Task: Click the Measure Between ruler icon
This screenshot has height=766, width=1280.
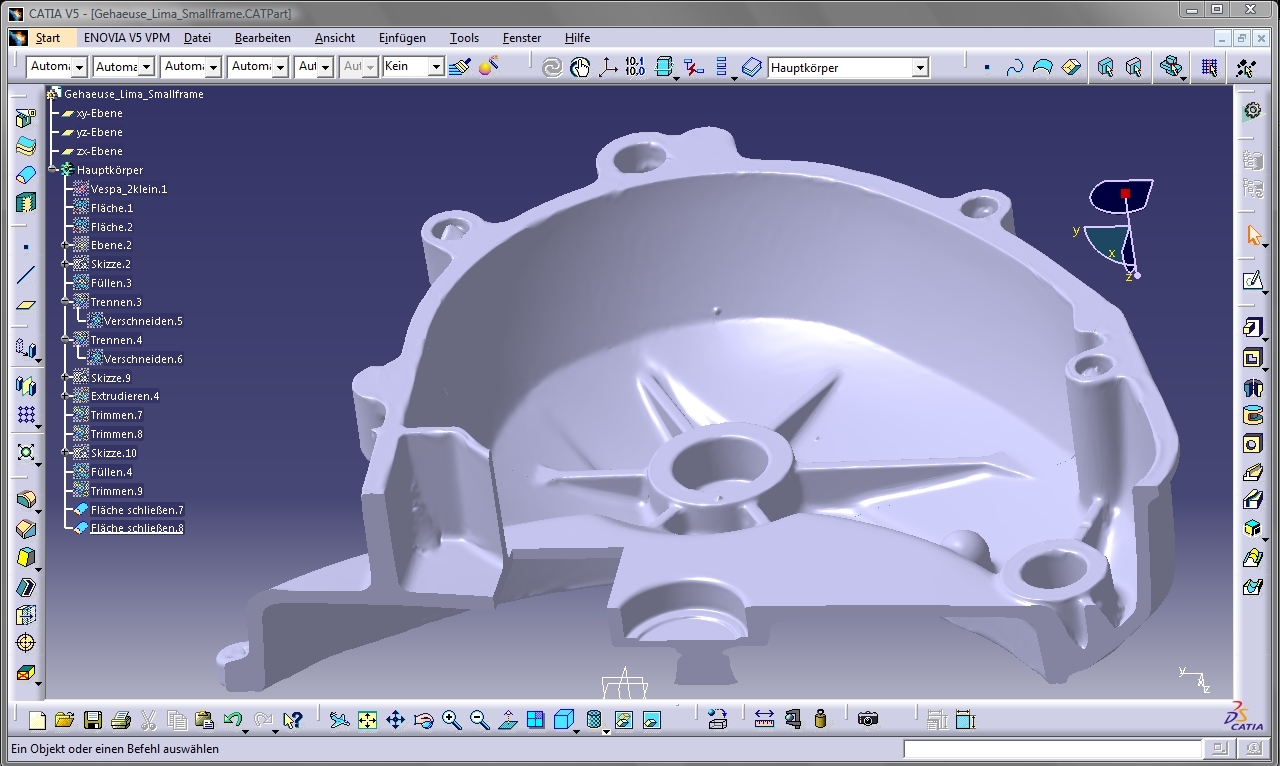Action: [x=765, y=719]
